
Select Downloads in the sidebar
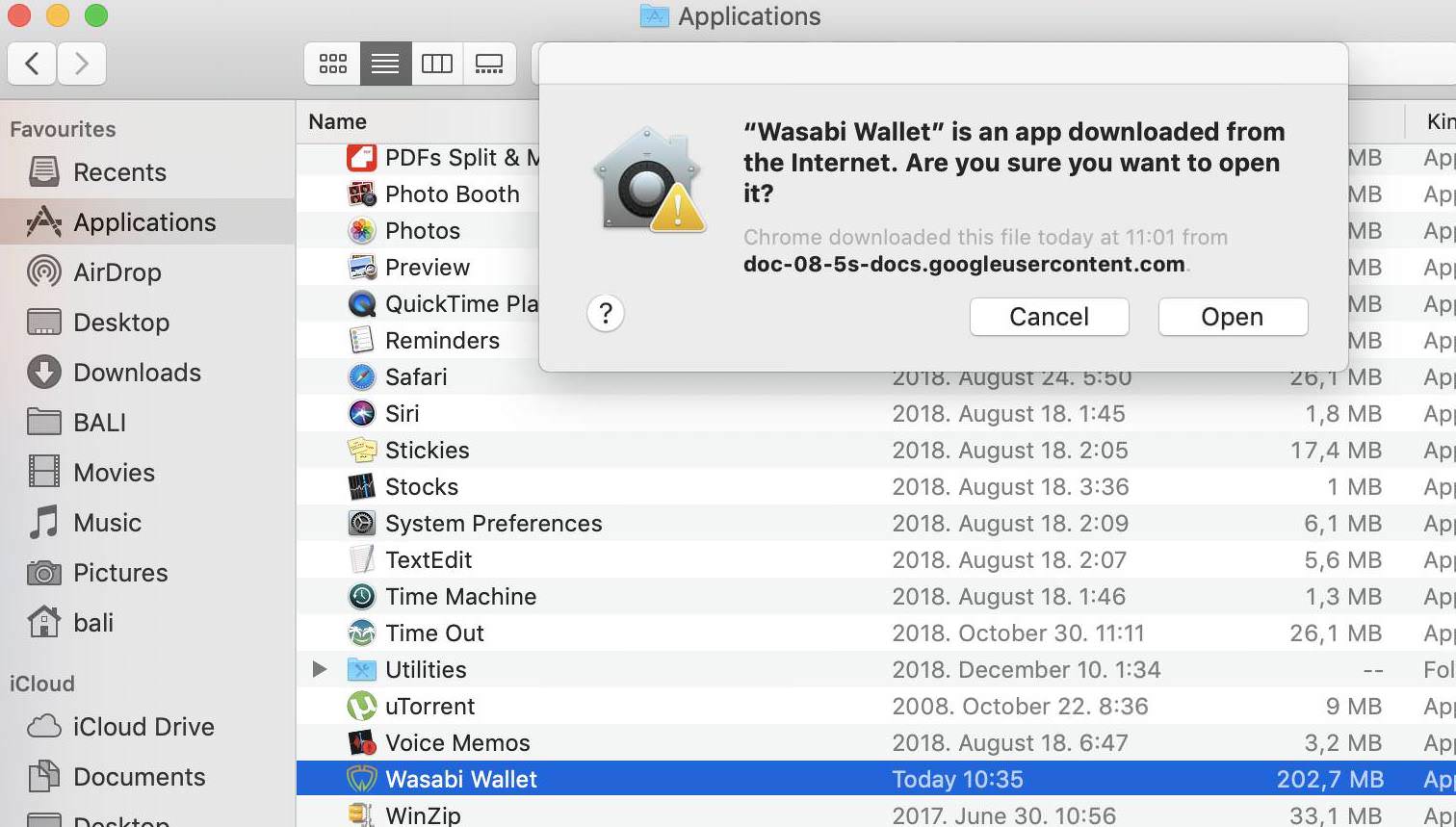click(137, 373)
